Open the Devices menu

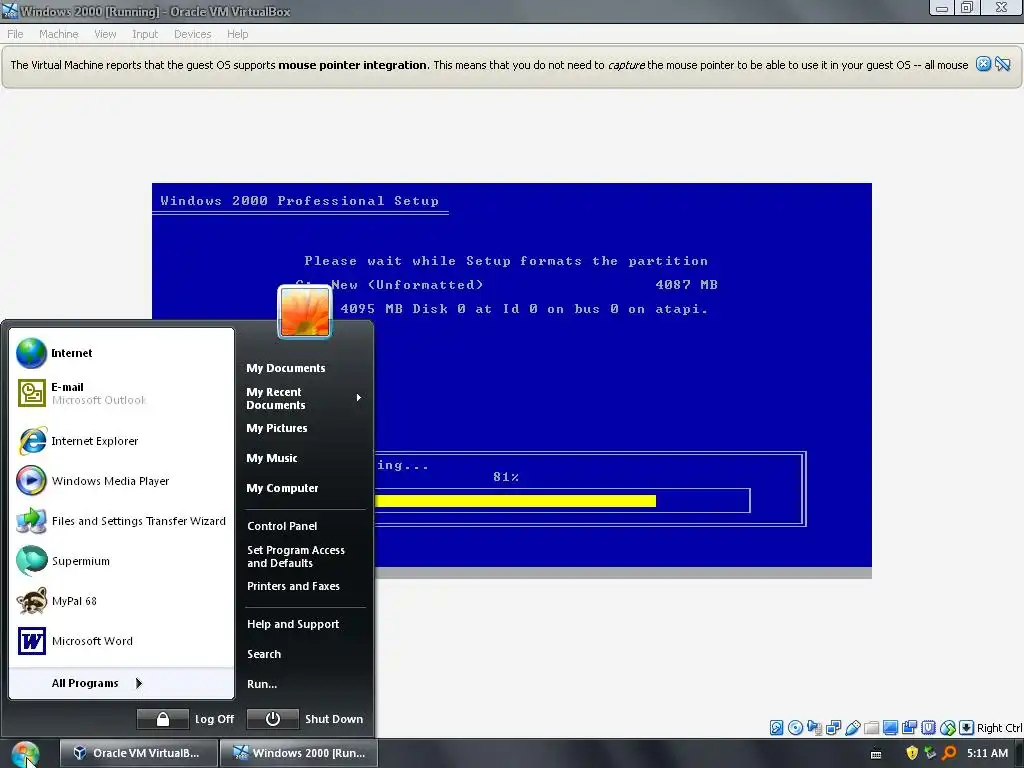pyautogui.click(x=193, y=34)
